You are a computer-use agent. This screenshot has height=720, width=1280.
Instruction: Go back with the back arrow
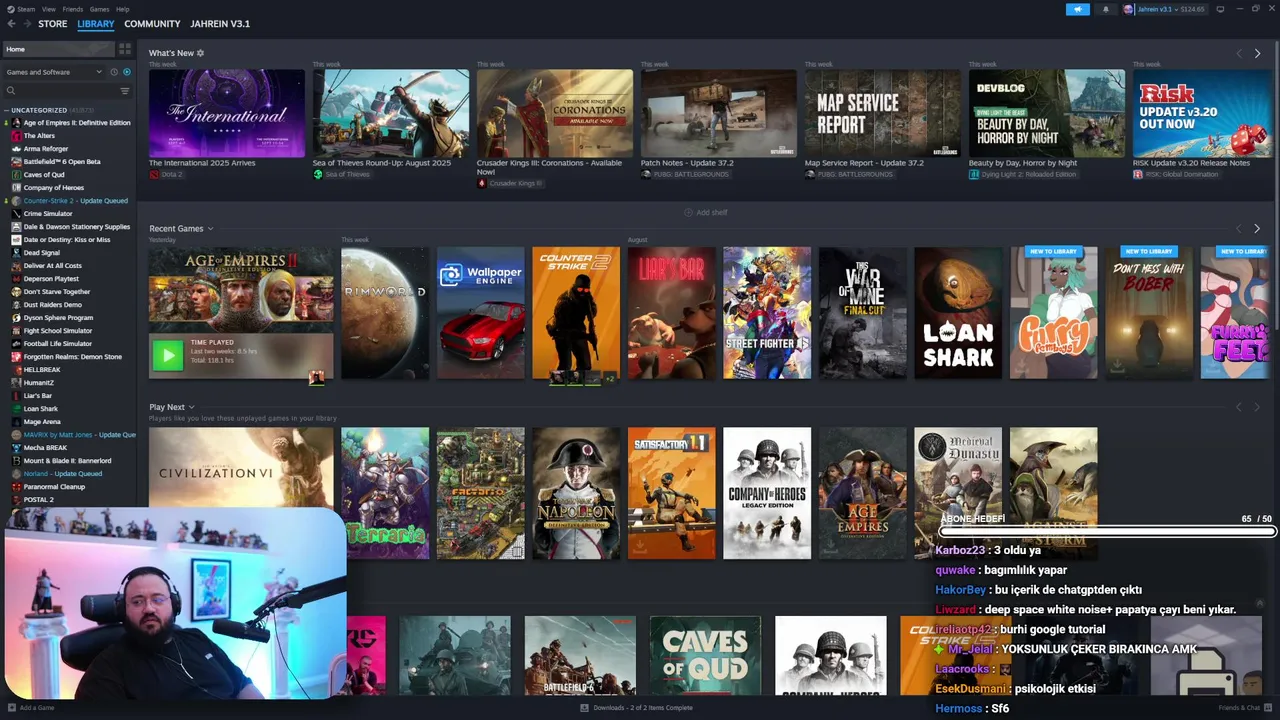click(13, 24)
